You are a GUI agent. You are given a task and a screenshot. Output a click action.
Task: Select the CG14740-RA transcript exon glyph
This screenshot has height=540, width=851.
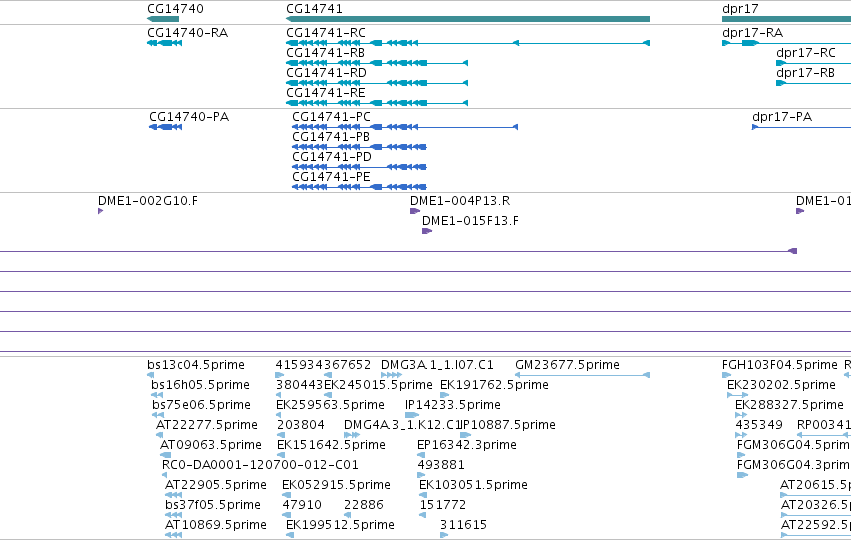pos(164,43)
